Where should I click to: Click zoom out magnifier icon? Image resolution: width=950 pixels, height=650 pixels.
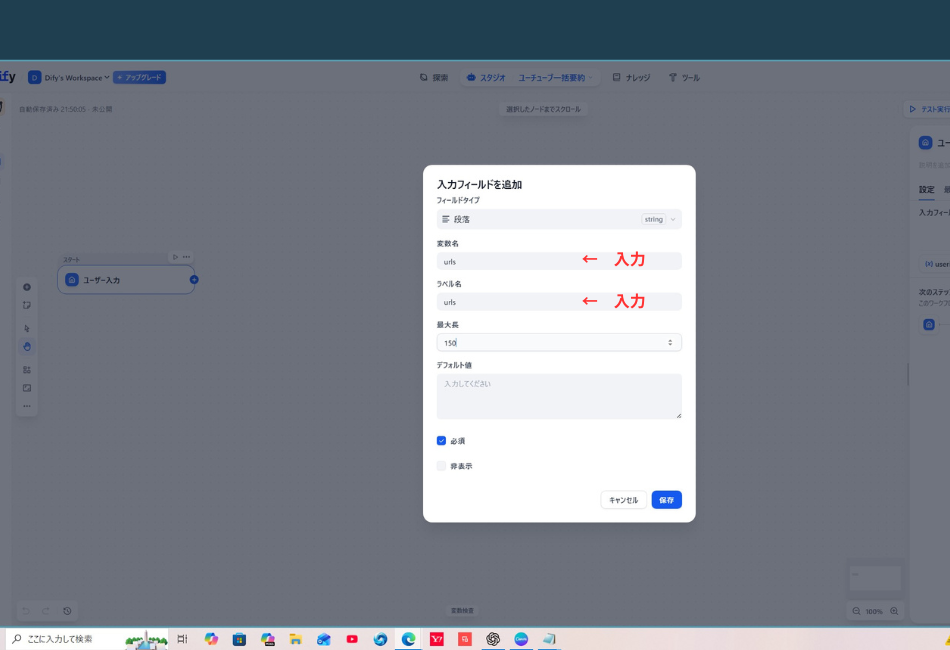pyautogui.click(x=856, y=611)
